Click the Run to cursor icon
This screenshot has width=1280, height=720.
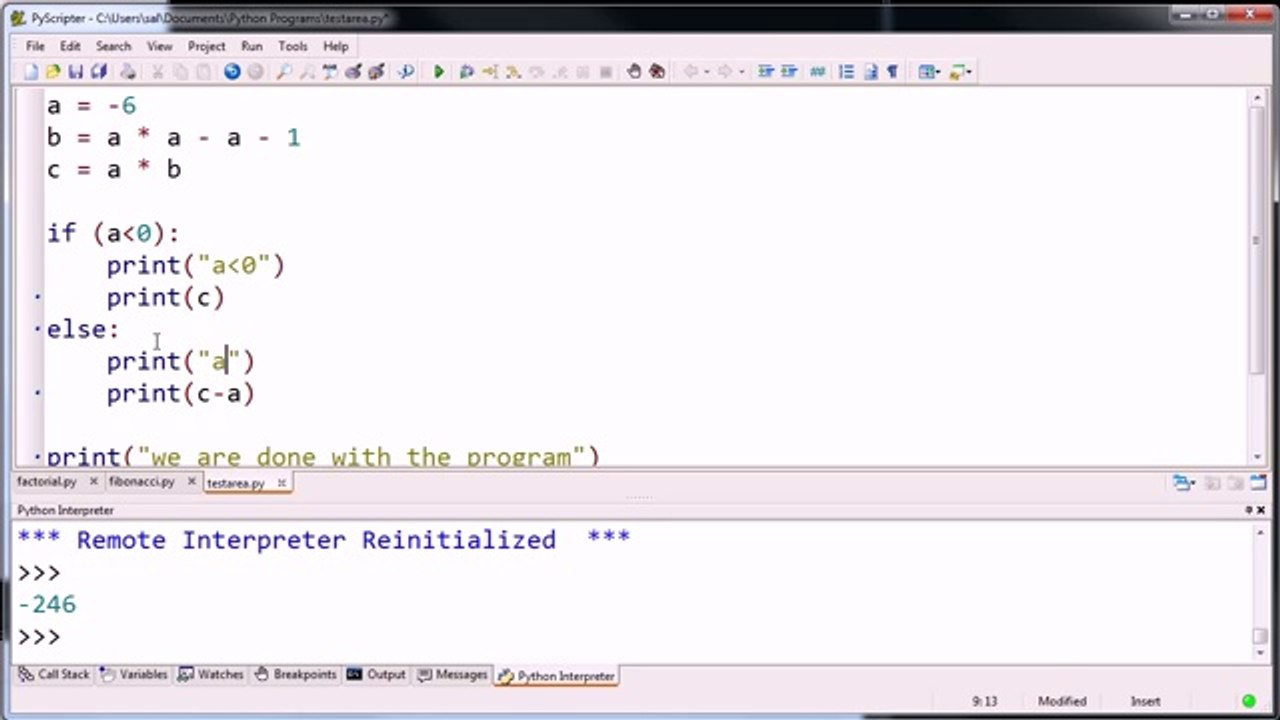(490, 72)
